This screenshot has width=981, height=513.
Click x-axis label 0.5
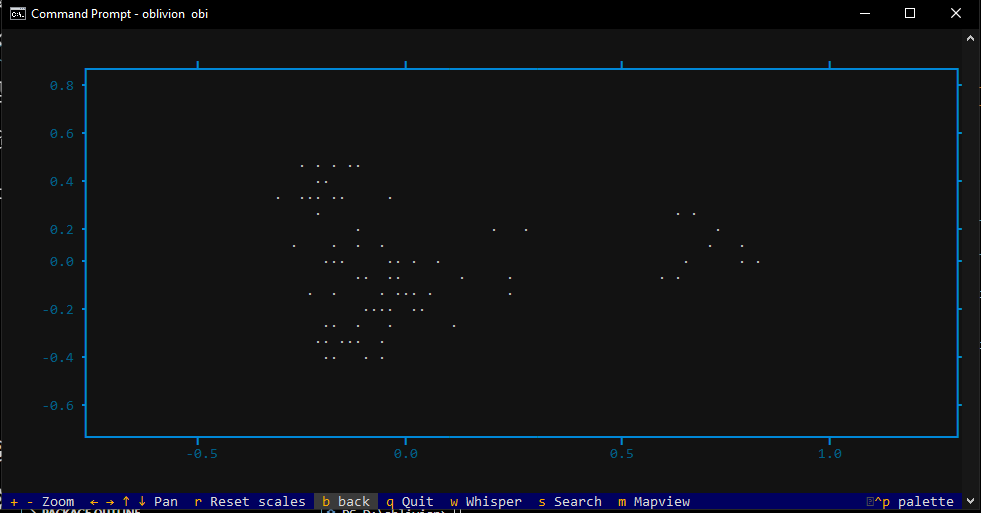pyautogui.click(x=621, y=454)
